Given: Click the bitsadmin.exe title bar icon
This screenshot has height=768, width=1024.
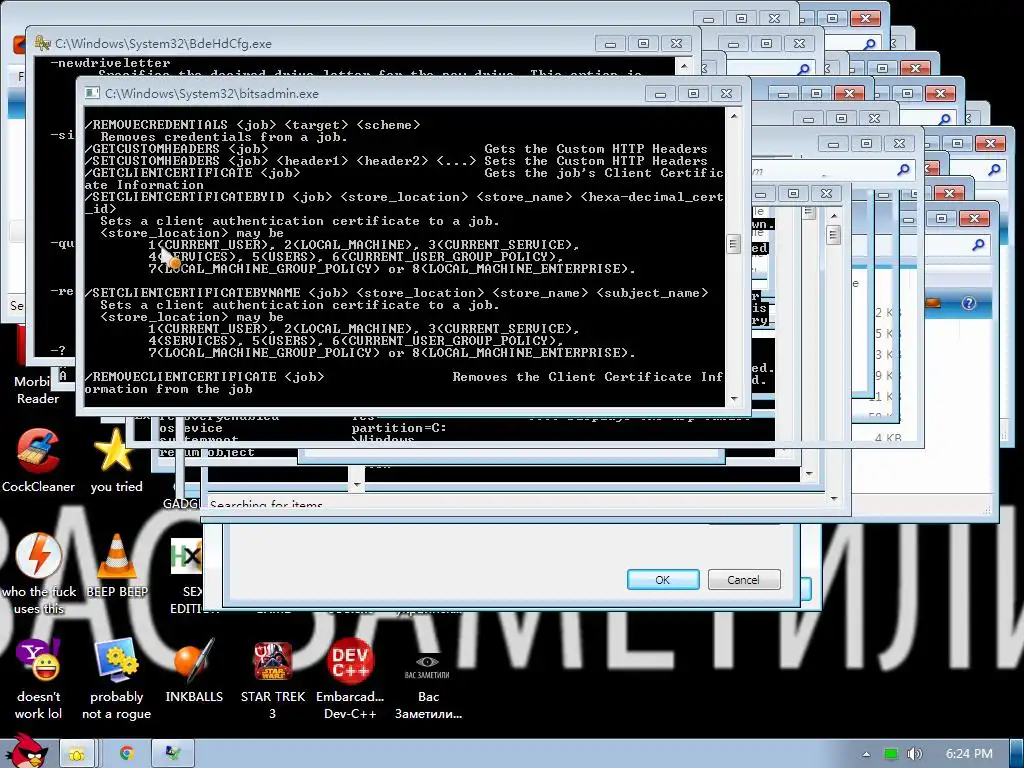Looking at the screenshot, I should 93,93.
